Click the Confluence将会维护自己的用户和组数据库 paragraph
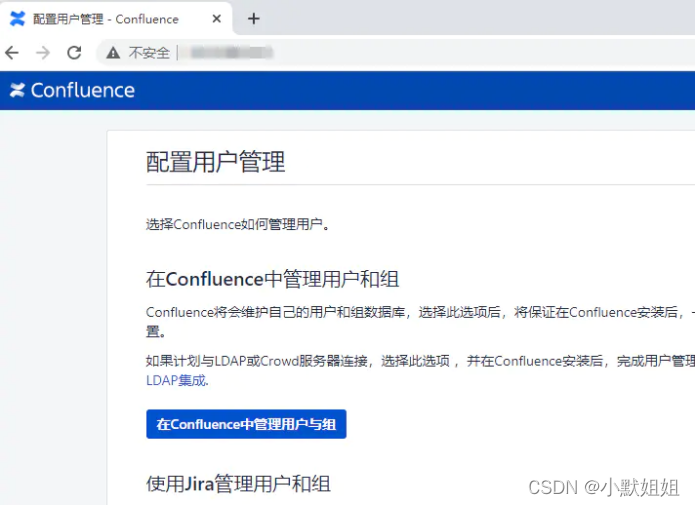Screen dimensions: 695x506 (420, 321)
